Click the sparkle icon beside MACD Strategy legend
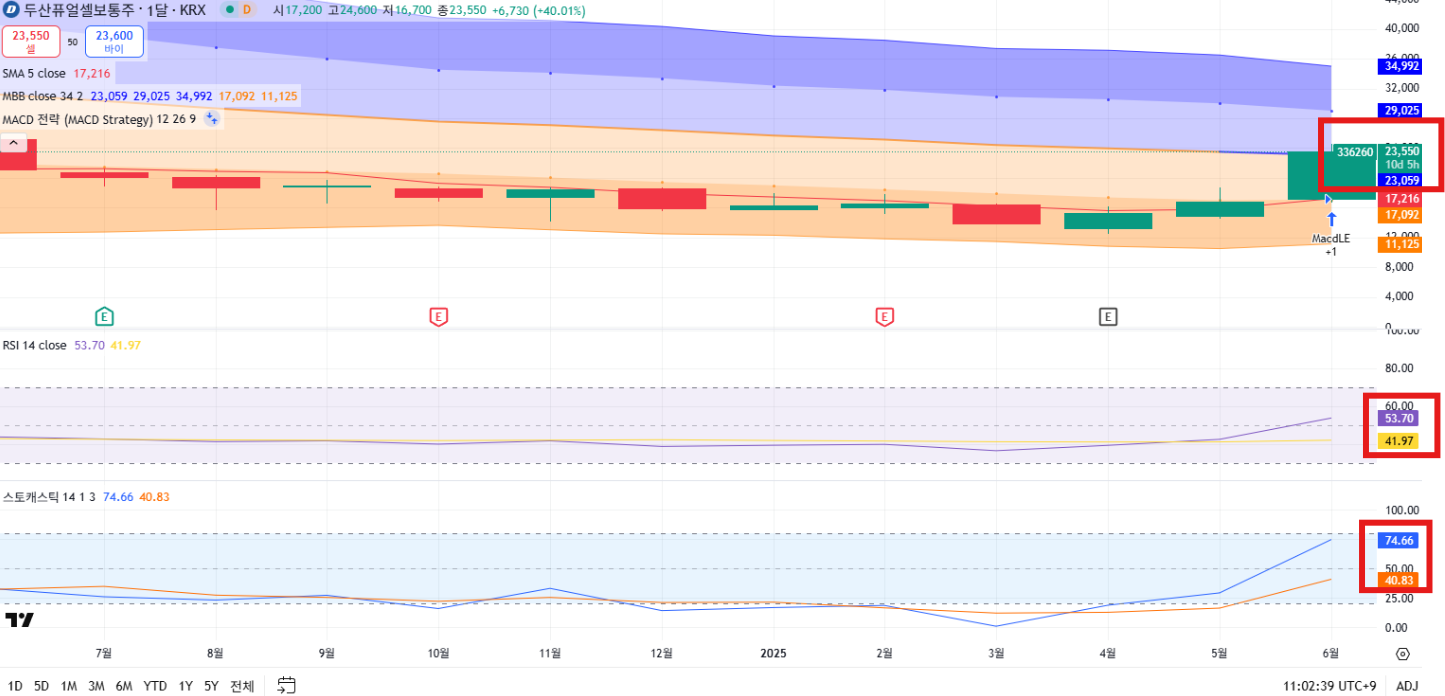 point(211,119)
